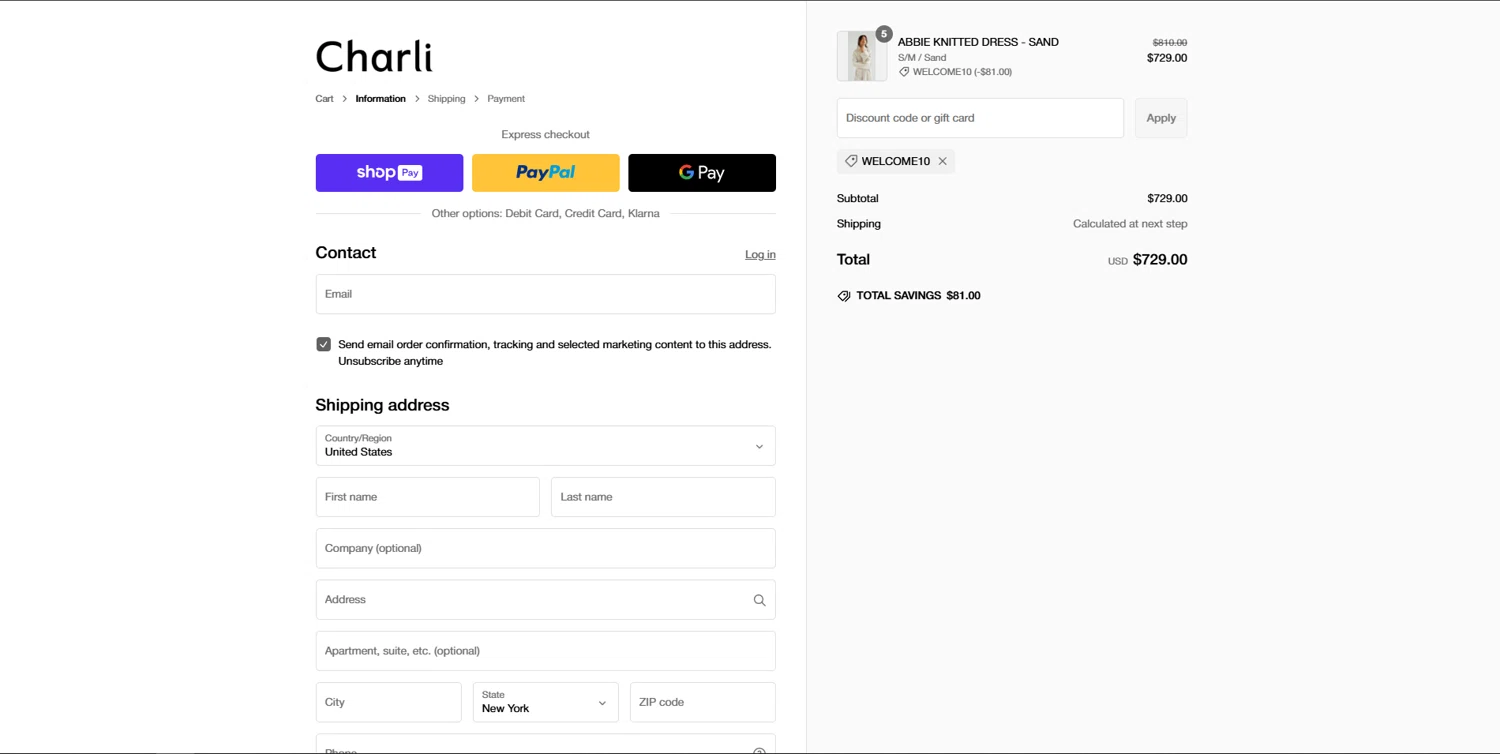This screenshot has height=754, width=1500.
Task: Click Calculated at next step shipping text
Action: click(x=1130, y=224)
